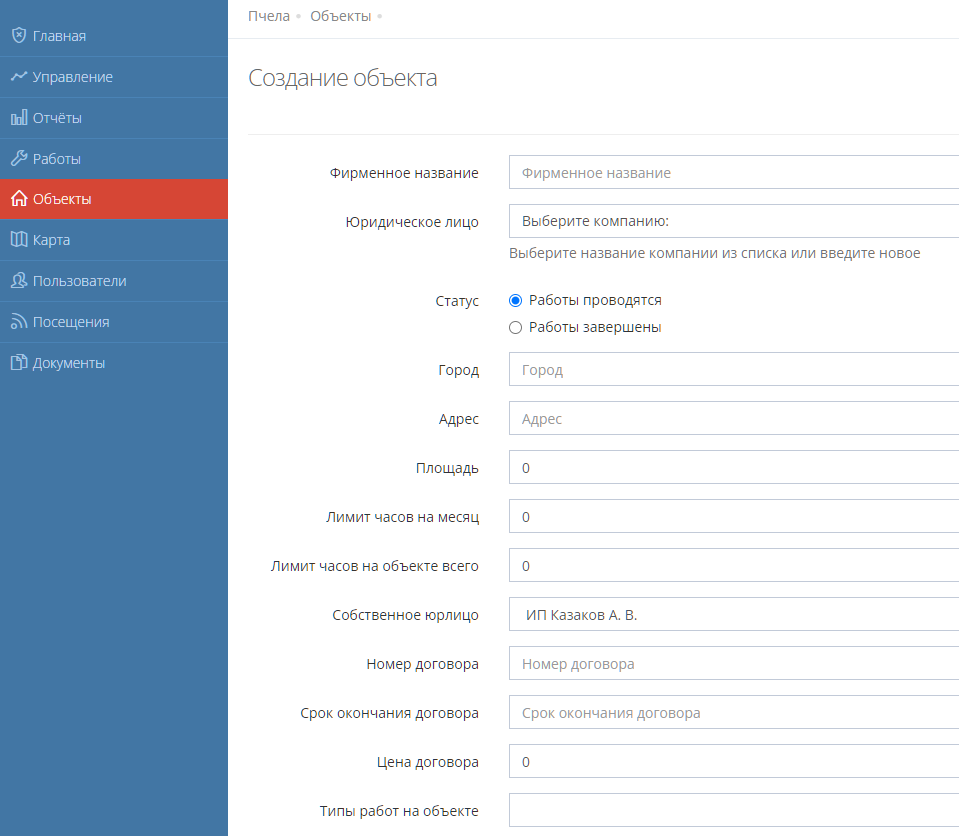Viewport: 959px width, 836px height.
Task: Click the documents icon in sidebar
Action: [18, 363]
